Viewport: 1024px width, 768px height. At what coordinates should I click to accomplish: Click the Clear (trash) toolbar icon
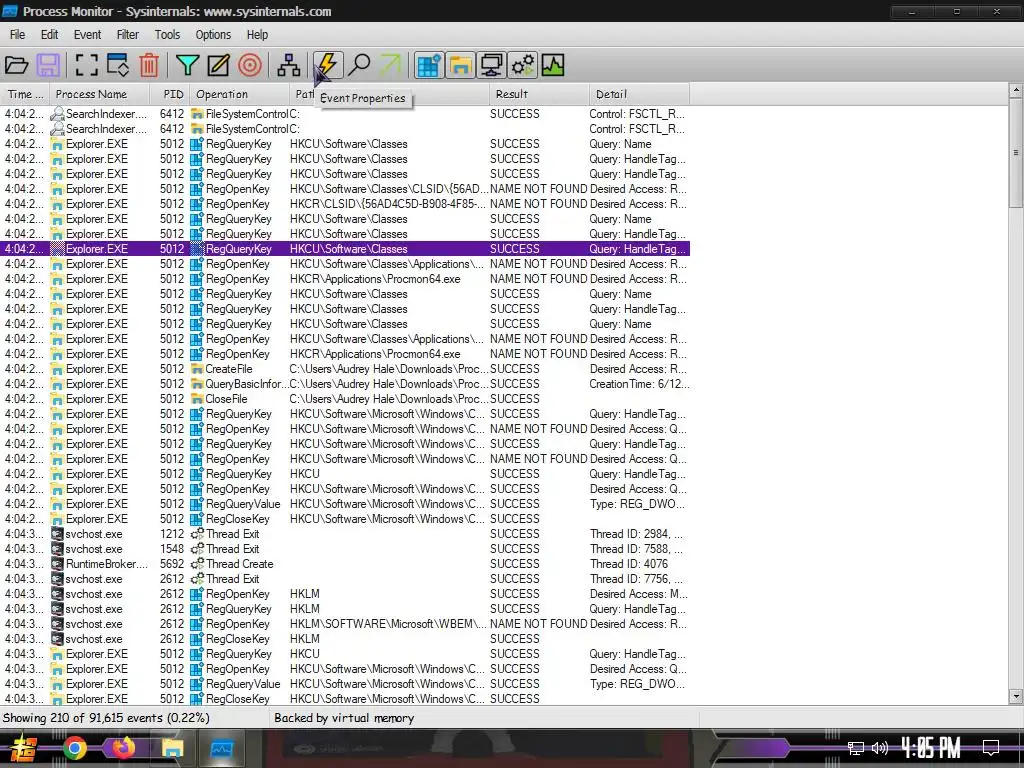(149, 65)
